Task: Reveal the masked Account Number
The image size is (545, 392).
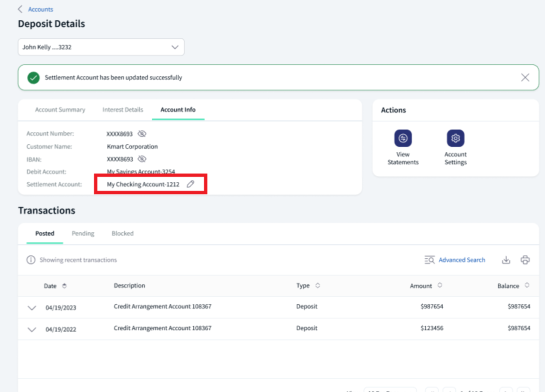Action: pyautogui.click(x=142, y=133)
